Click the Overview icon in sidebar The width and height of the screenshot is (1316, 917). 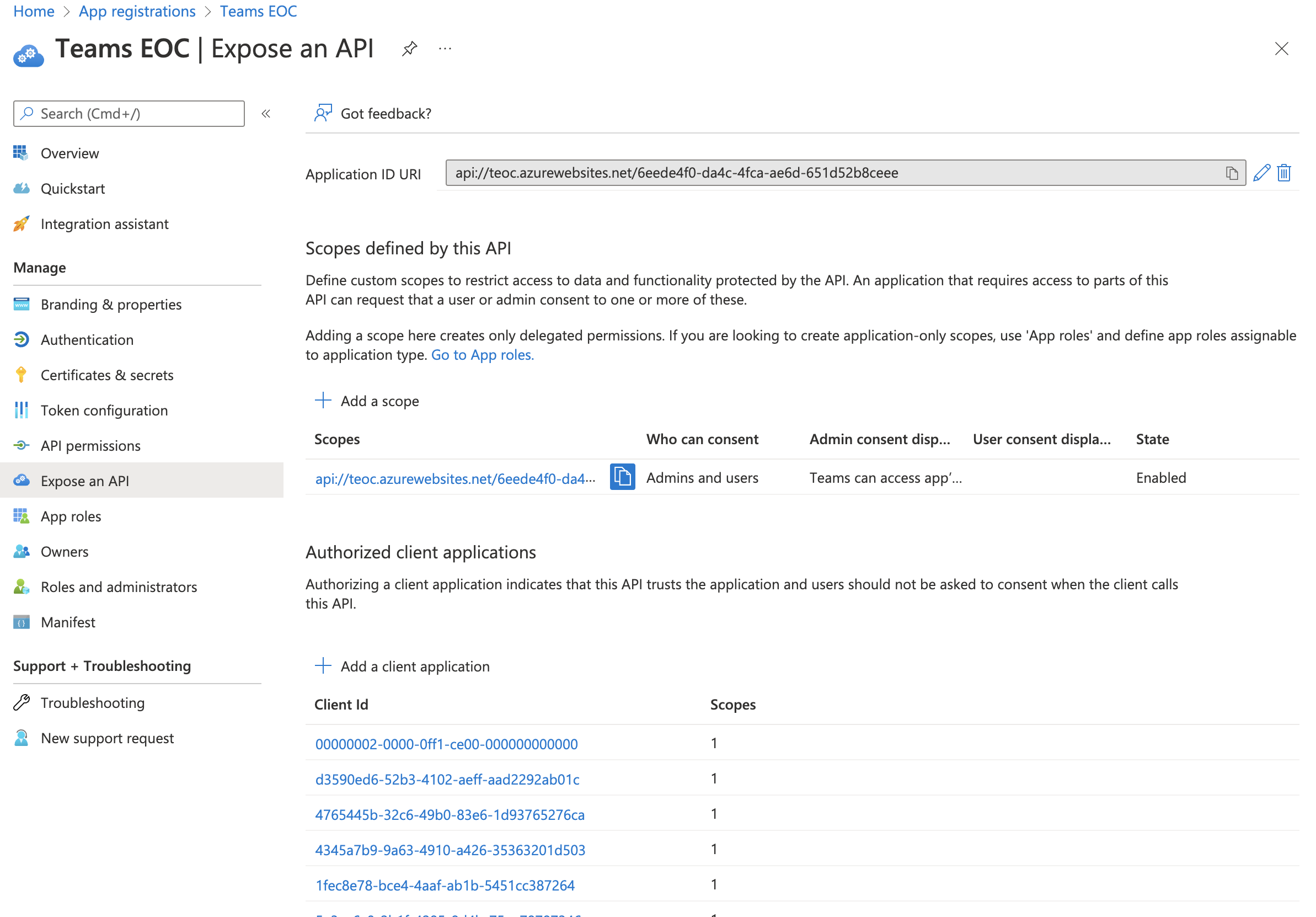click(20, 152)
